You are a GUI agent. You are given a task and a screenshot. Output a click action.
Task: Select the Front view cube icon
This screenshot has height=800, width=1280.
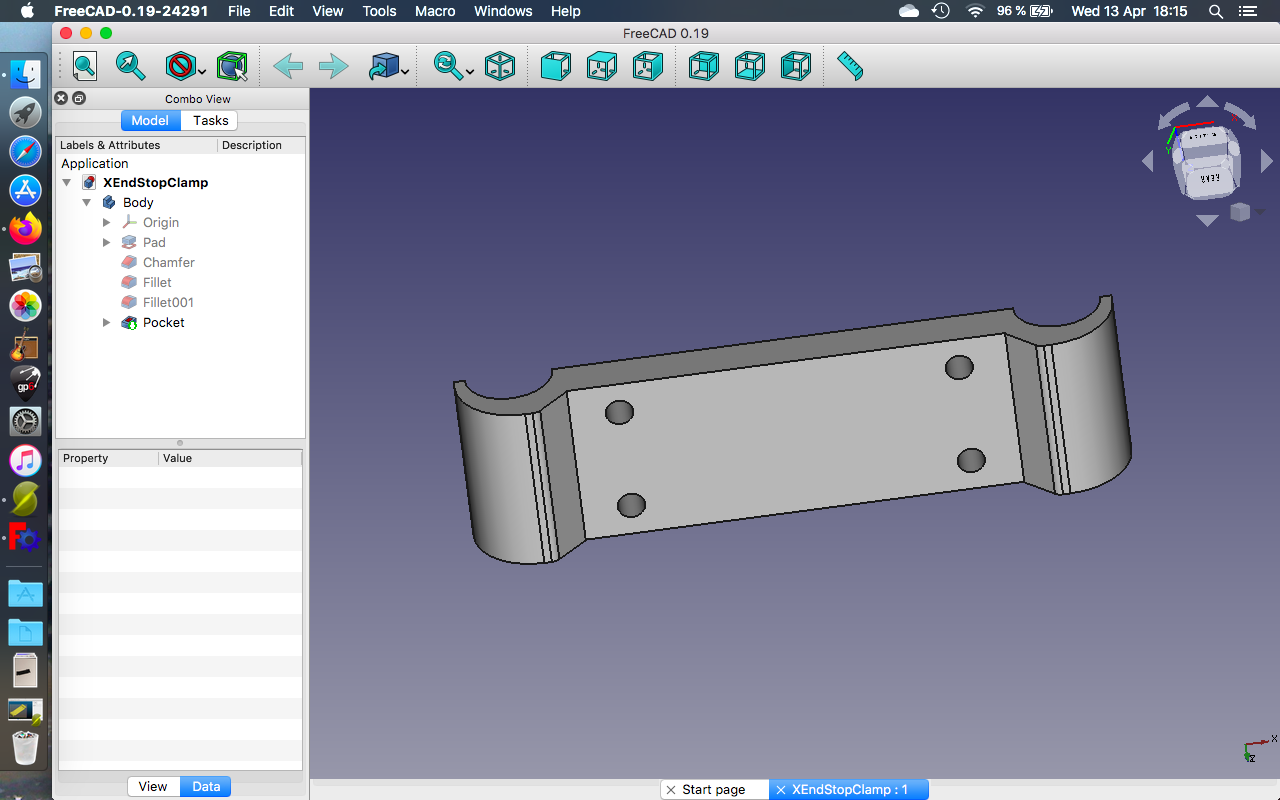(x=556, y=66)
